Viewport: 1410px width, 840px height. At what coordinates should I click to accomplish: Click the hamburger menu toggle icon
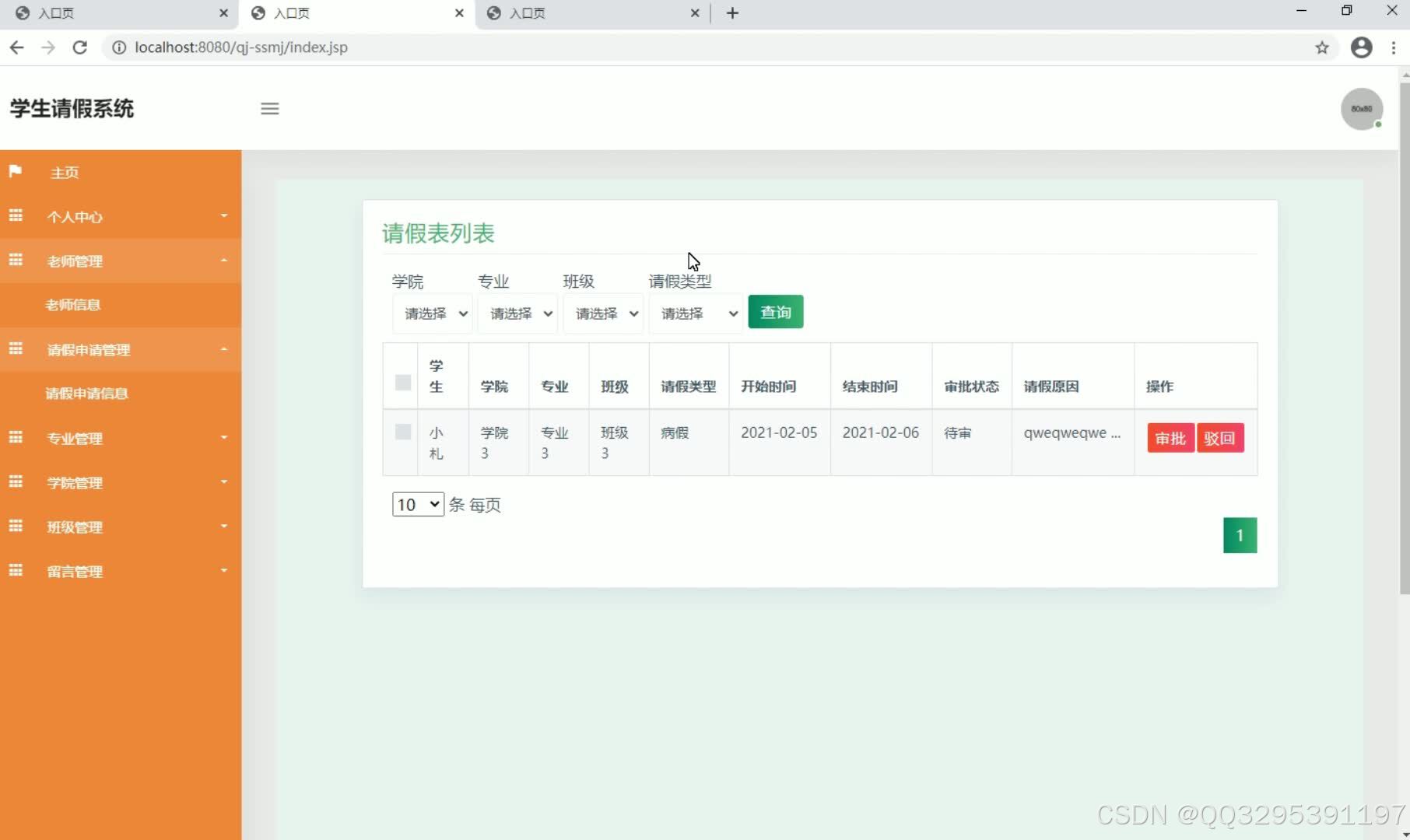click(x=269, y=109)
